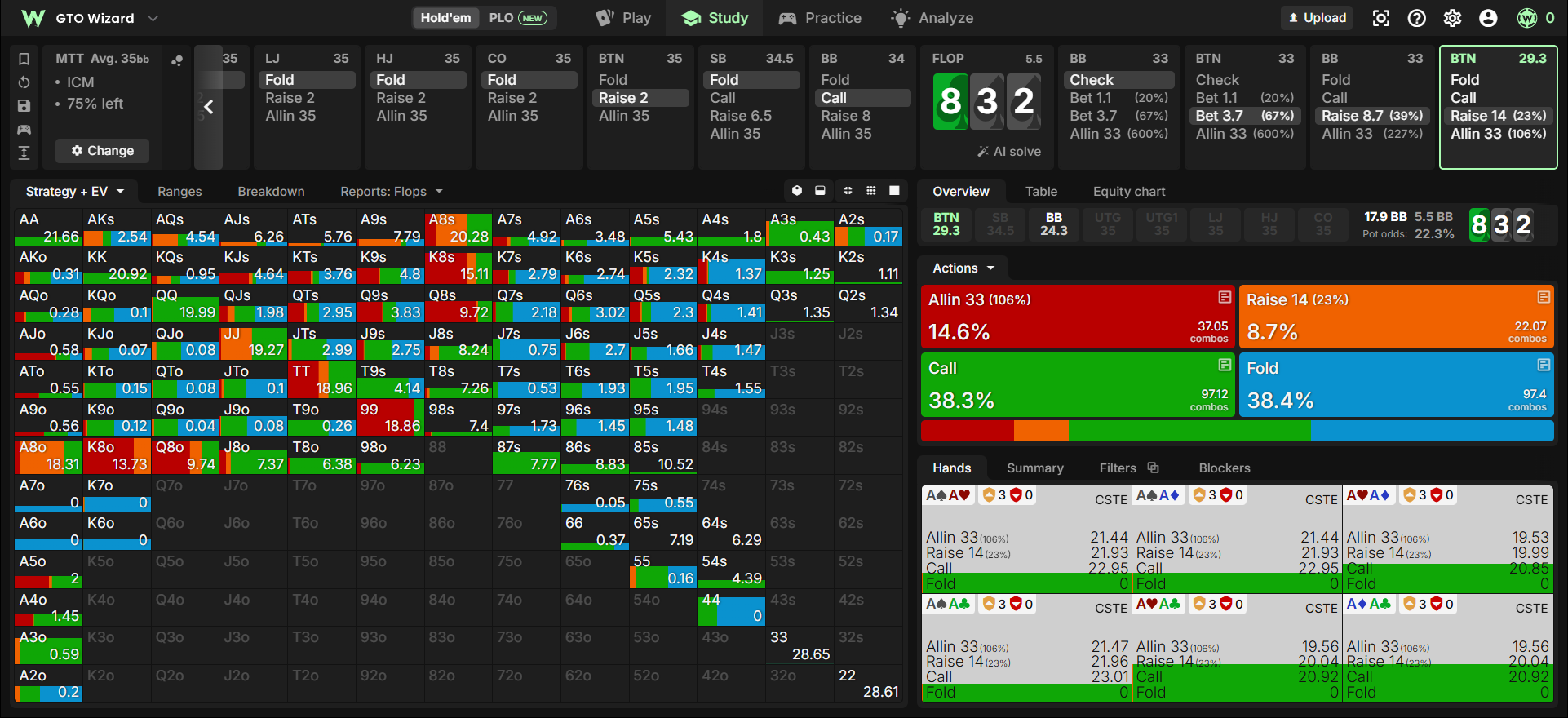Switch game type to Hold'em
This screenshot has width=1568, height=718.
[445, 18]
